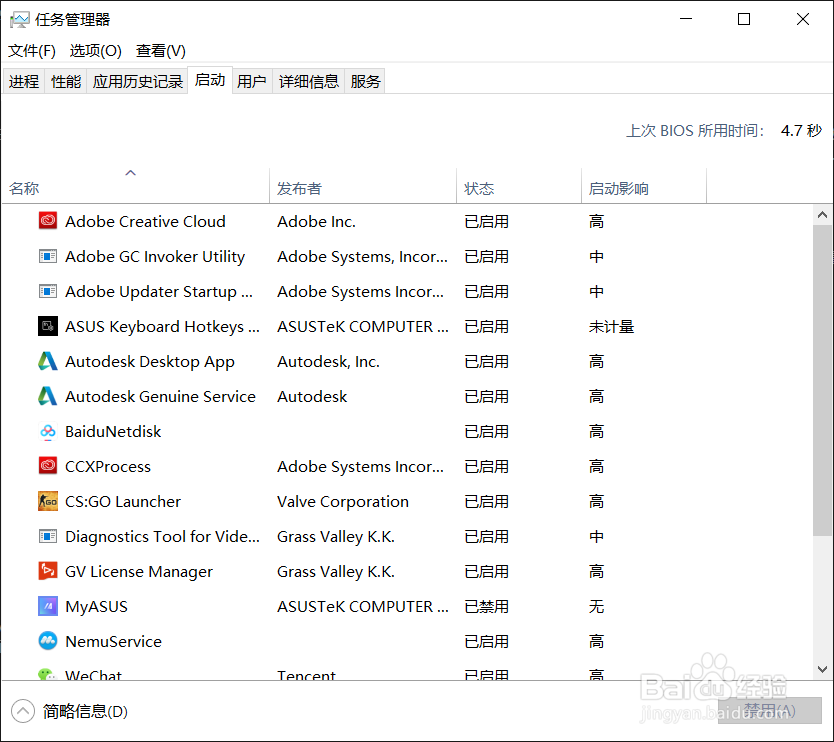Click publisher Valve Corporation
This screenshot has width=834, height=742.
click(x=343, y=502)
